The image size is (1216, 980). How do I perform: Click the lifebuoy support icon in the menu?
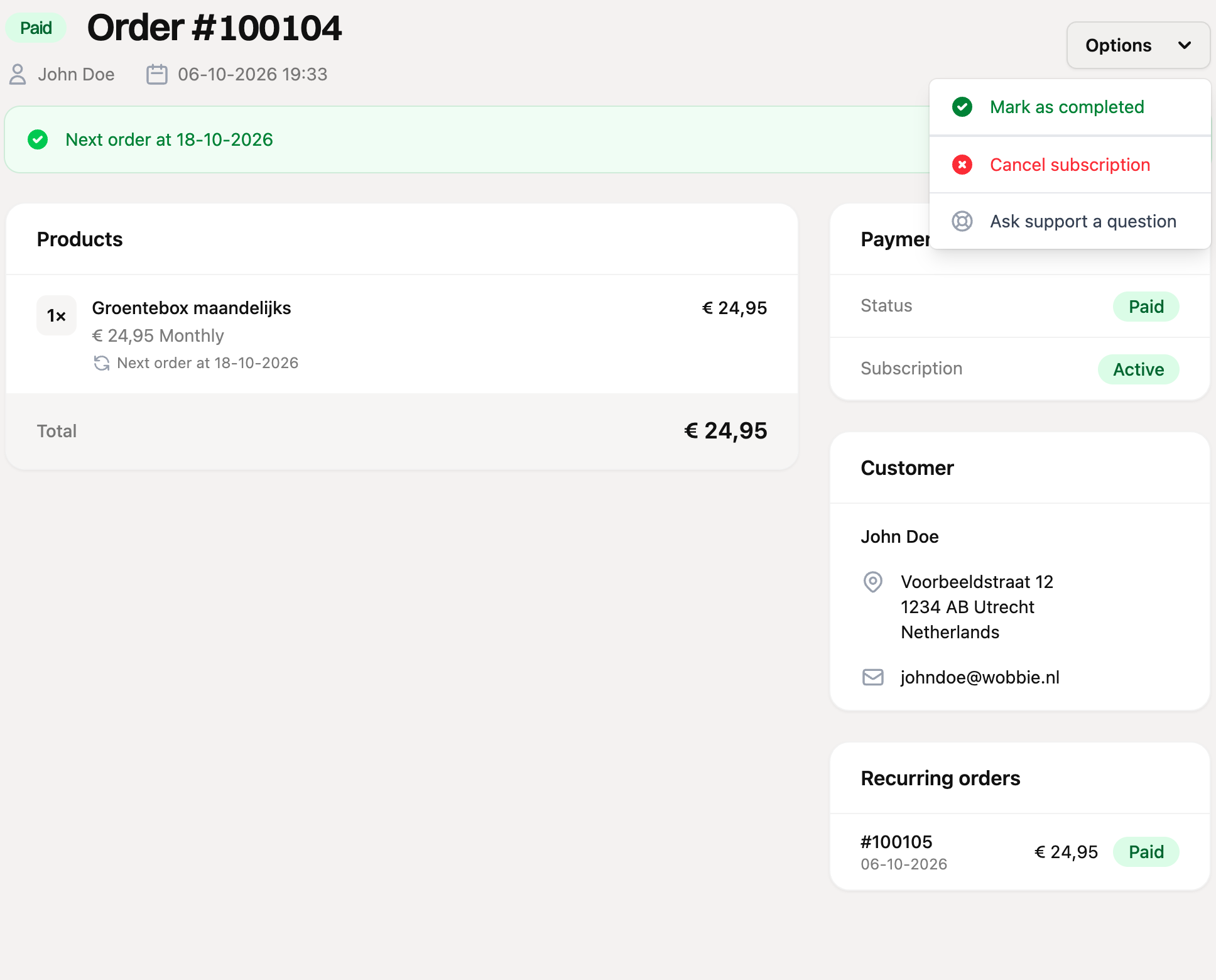coord(962,221)
